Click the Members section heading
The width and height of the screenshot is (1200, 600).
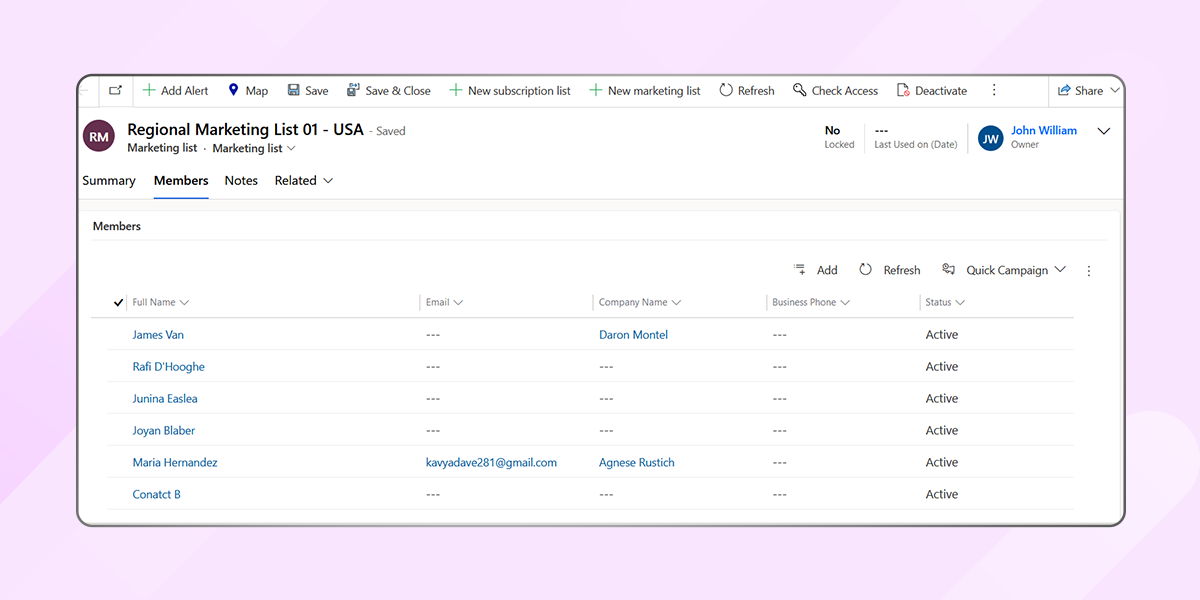pyautogui.click(x=117, y=226)
